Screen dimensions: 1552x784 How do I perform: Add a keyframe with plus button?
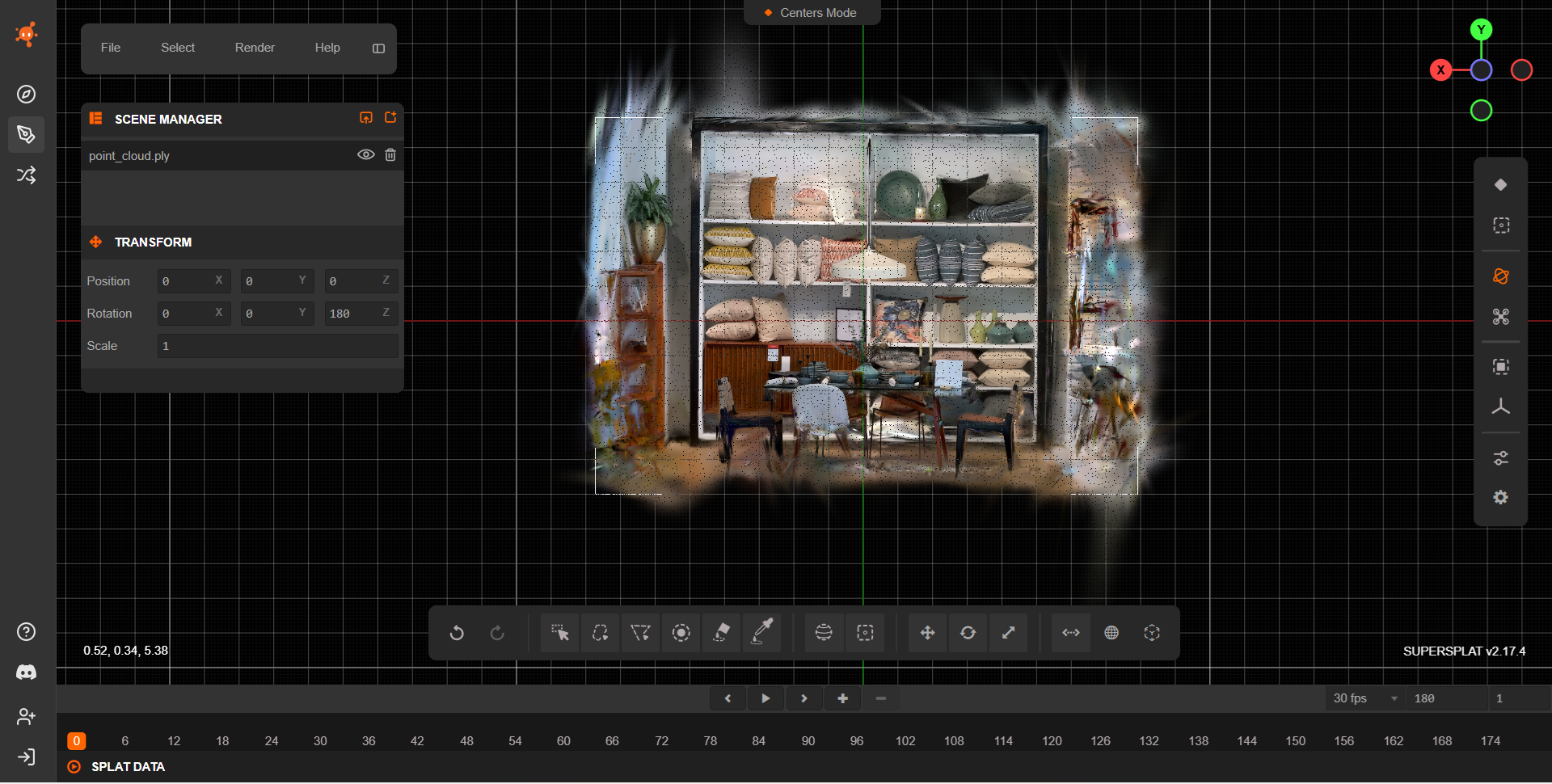tap(842, 698)
